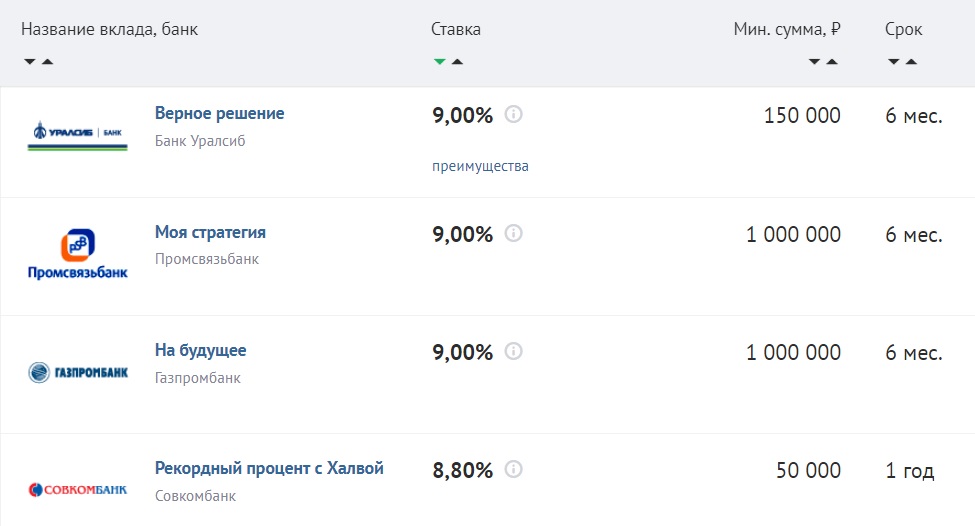Open rate info icon for На будущее

(x=514, y=351)
